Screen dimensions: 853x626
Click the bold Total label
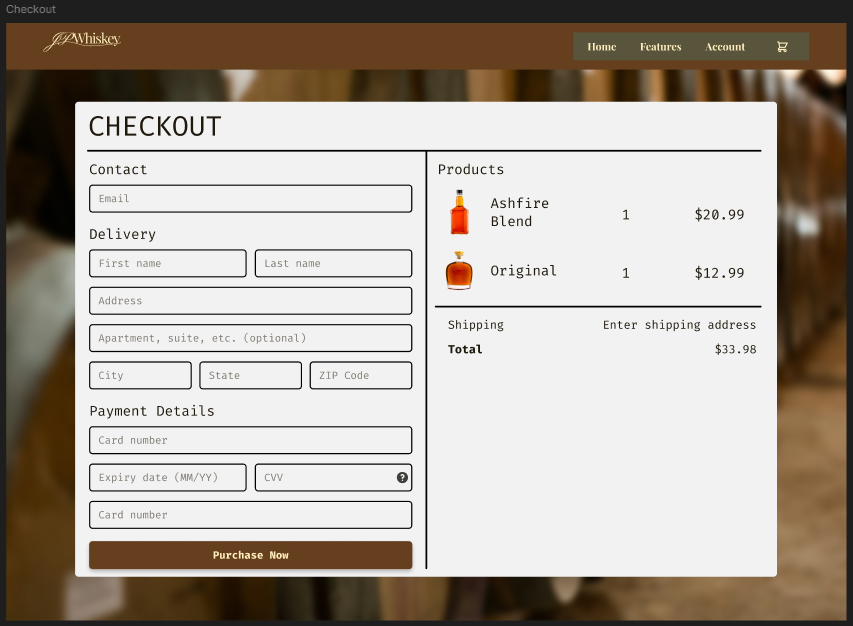(x=465, y=349)
